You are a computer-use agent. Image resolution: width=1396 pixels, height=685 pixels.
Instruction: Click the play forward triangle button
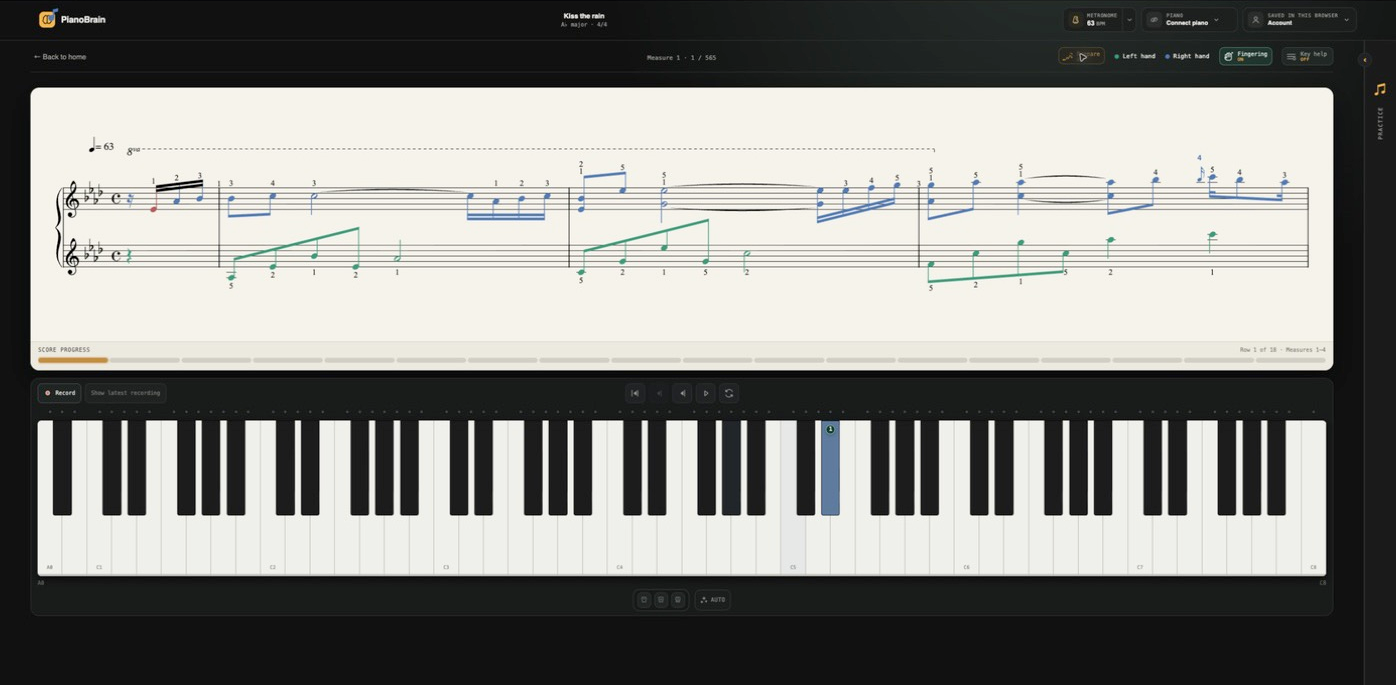pyautogui.click(x=706, y=393)
